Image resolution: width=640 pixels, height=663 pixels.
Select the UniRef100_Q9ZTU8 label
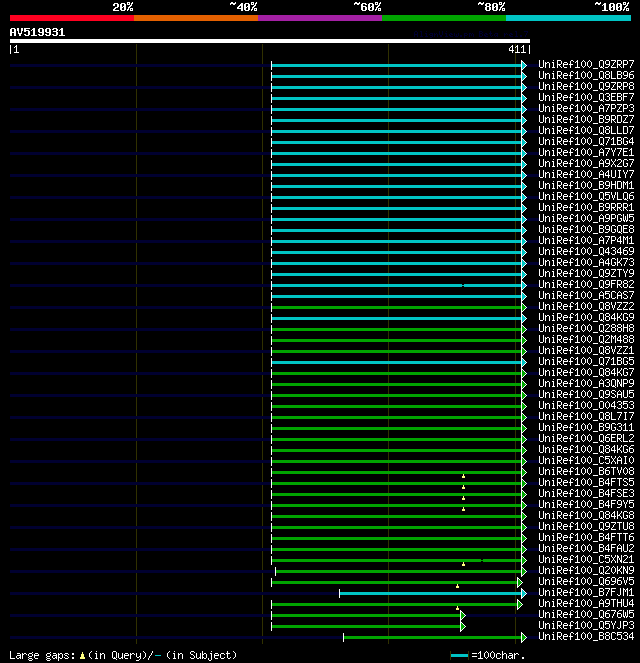(x=586, y=526)
